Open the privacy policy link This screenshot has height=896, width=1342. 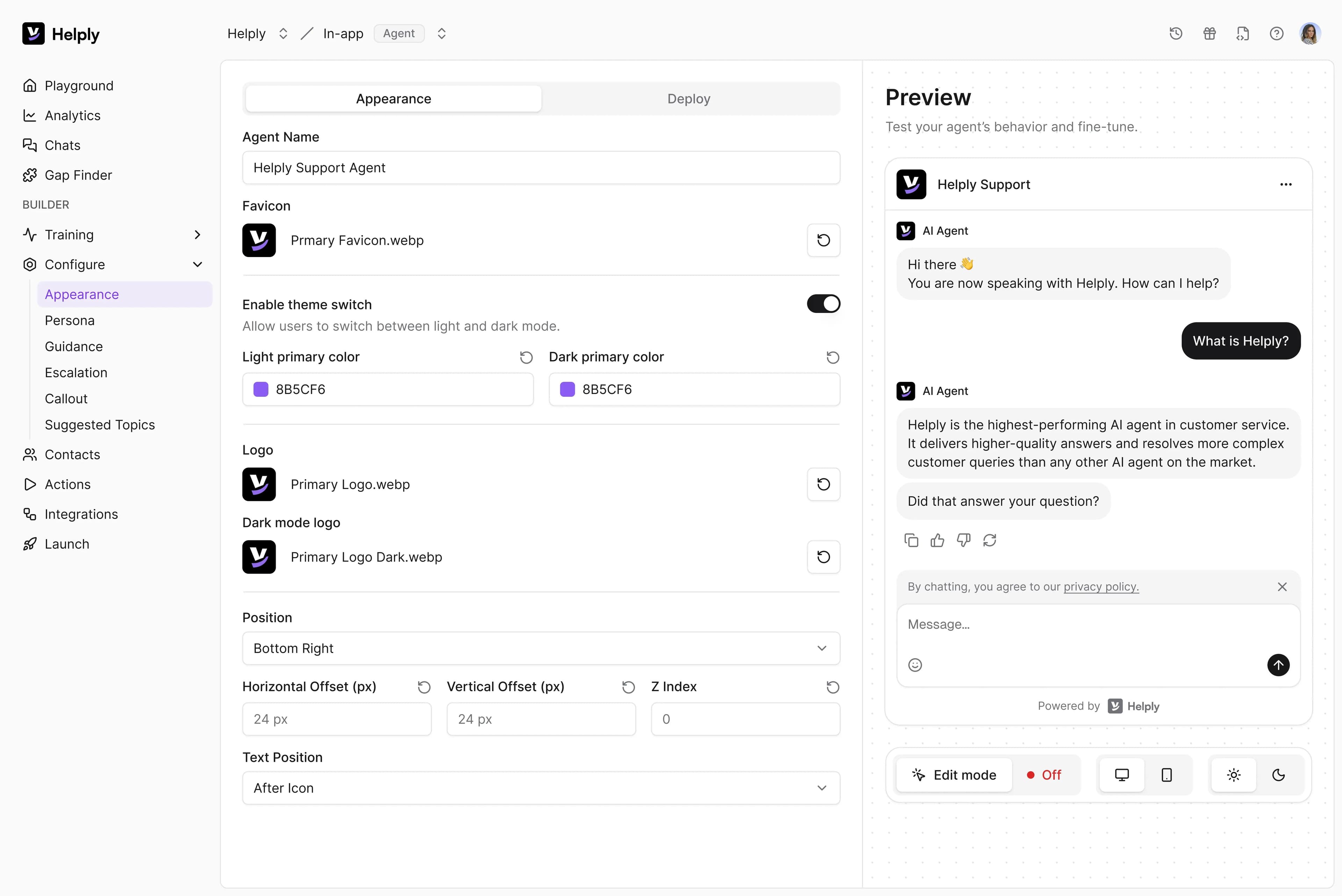pyautogui.click(x=1101, y=587)
